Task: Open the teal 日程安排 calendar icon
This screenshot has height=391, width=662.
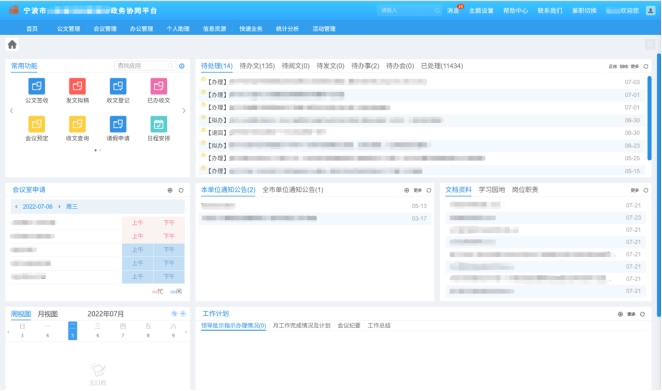Action: click(159, 124)
